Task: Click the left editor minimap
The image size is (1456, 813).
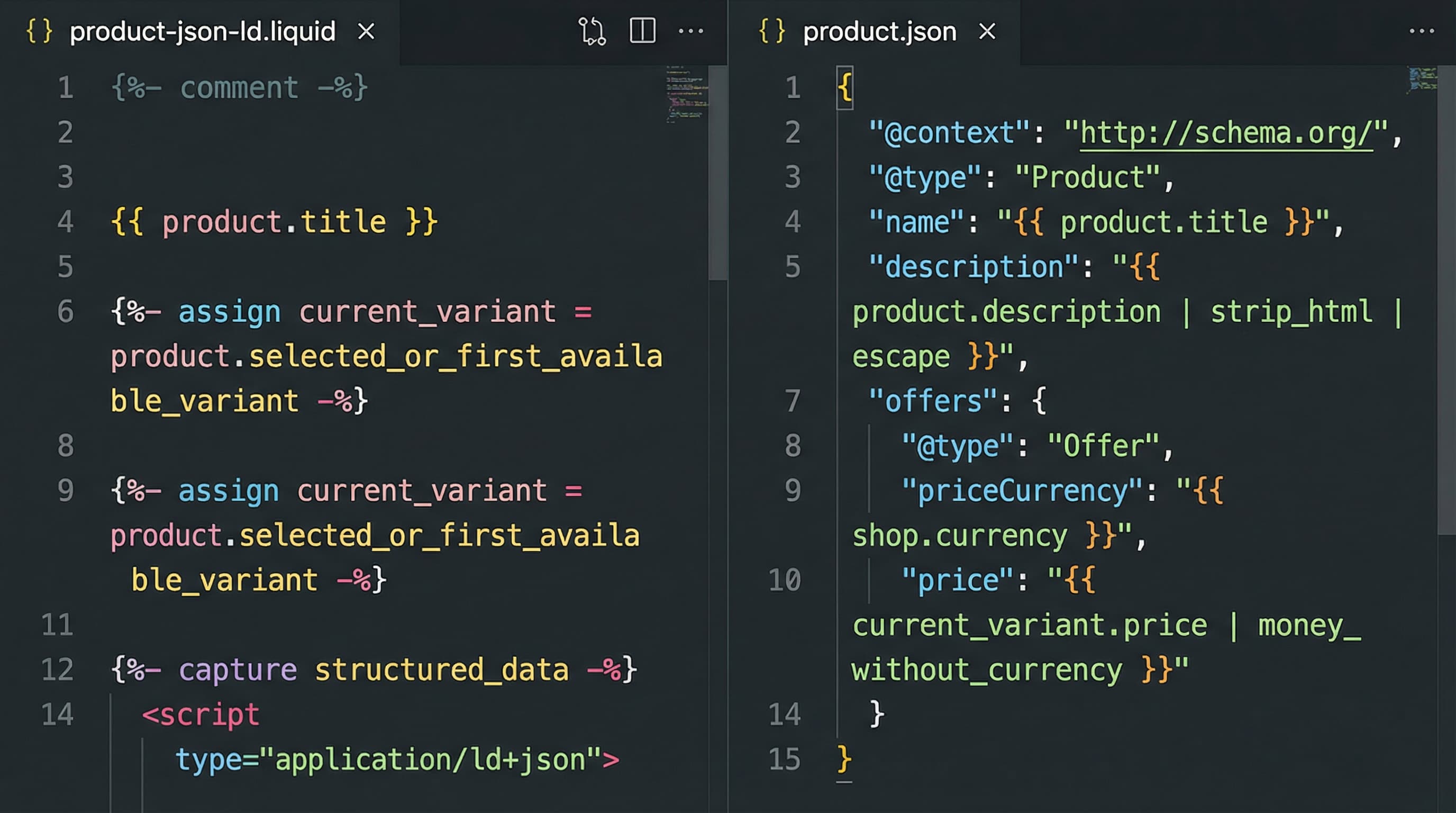Action: pyautogui.click(x=686, y=94)
